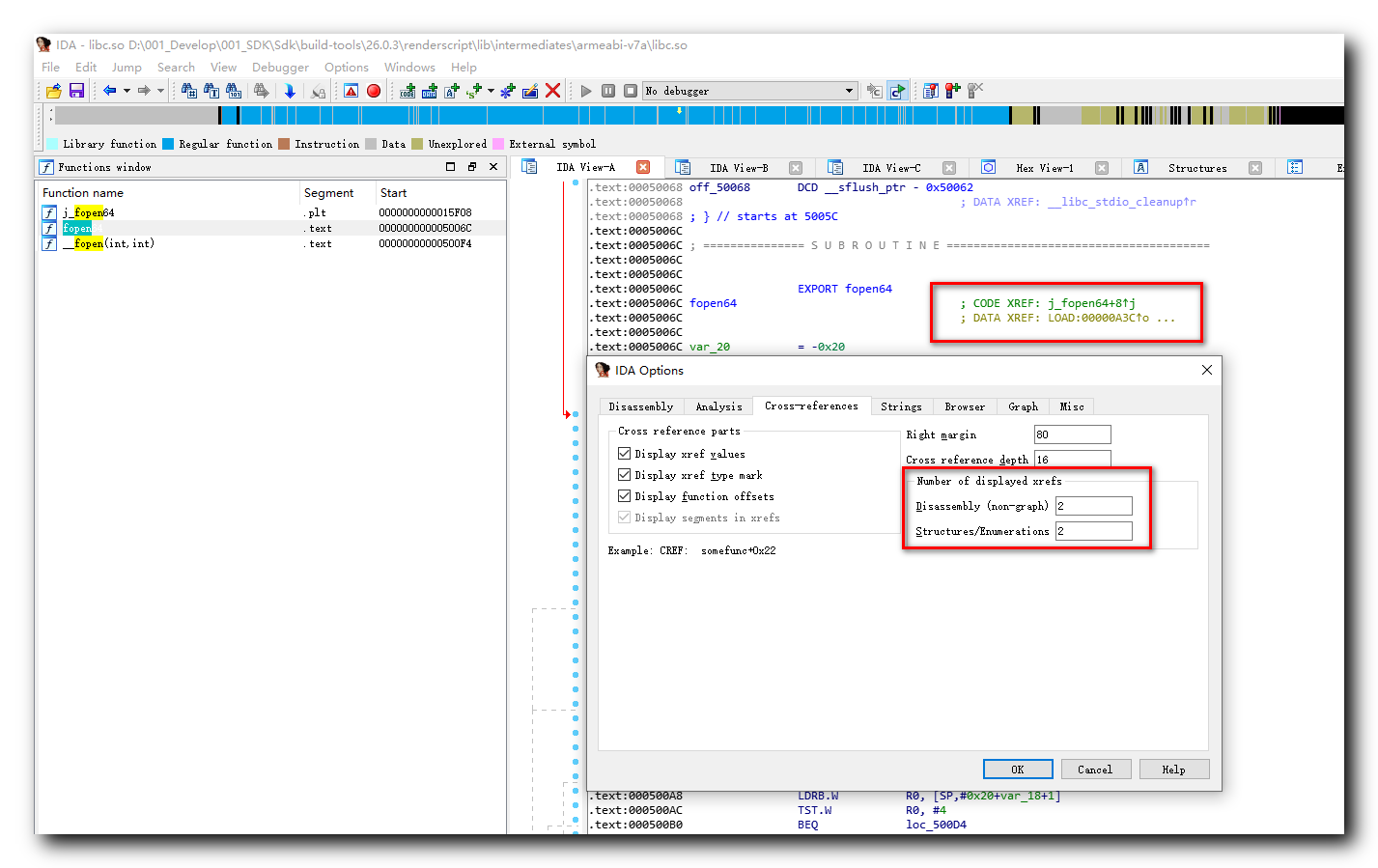
Task: Open the Hex View-1 tab
Action: click(1044, 168)
